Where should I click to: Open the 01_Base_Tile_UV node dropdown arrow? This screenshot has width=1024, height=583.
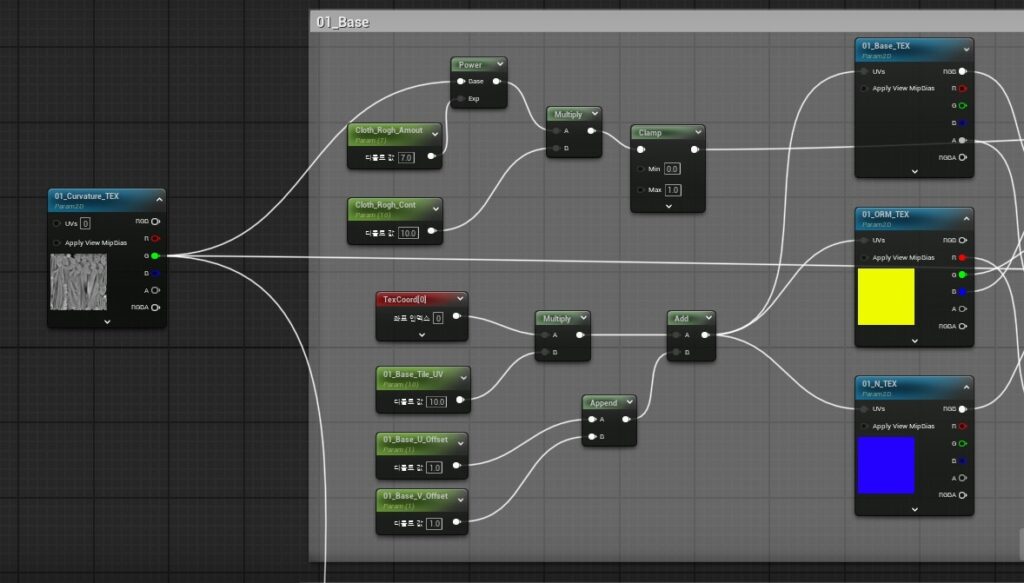(464, 378)
